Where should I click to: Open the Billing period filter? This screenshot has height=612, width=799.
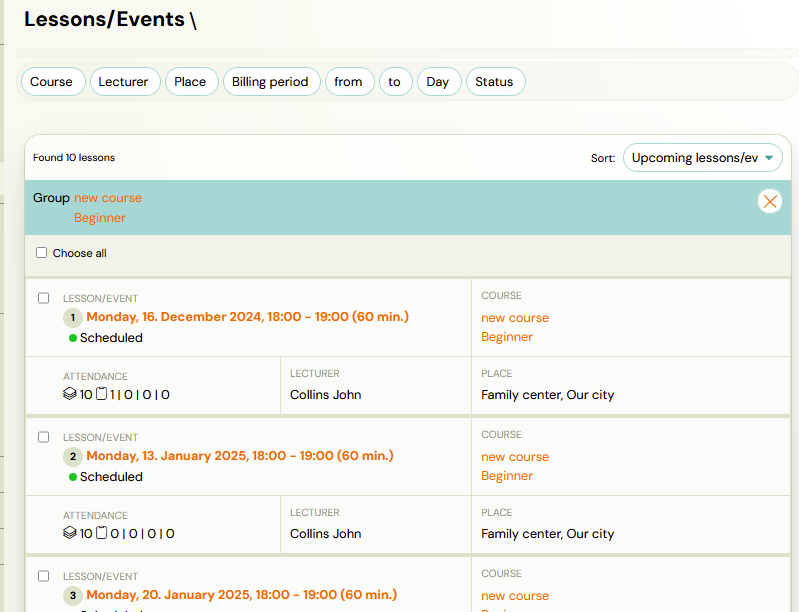pos(270,82)
